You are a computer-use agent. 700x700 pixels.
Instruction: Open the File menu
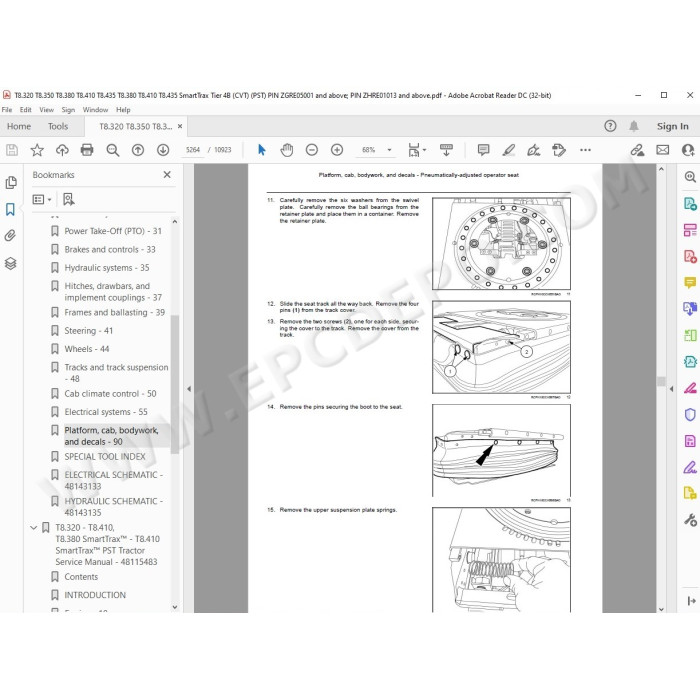click(x=7, y=110)
